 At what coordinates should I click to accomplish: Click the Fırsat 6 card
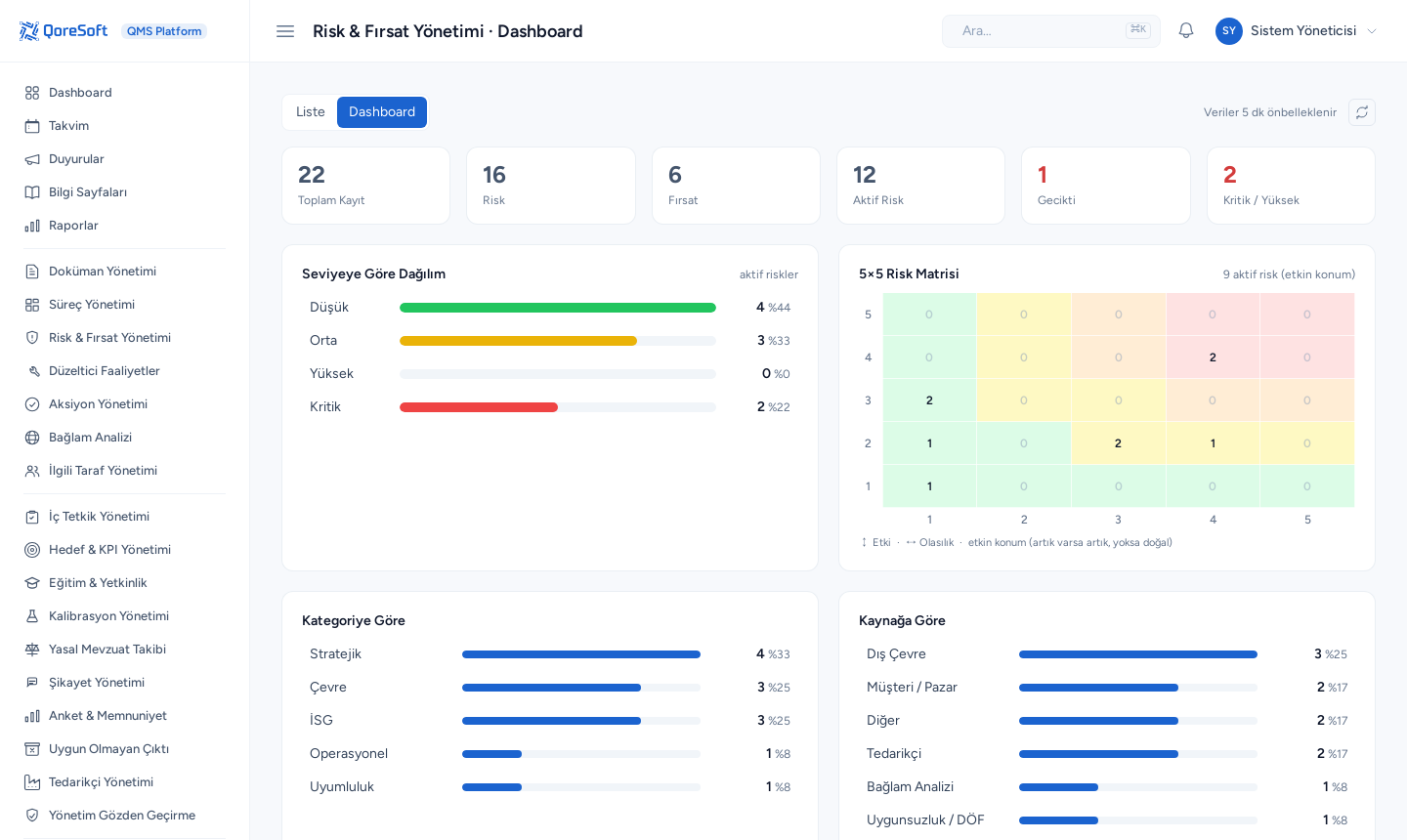[x=736, y=186]
